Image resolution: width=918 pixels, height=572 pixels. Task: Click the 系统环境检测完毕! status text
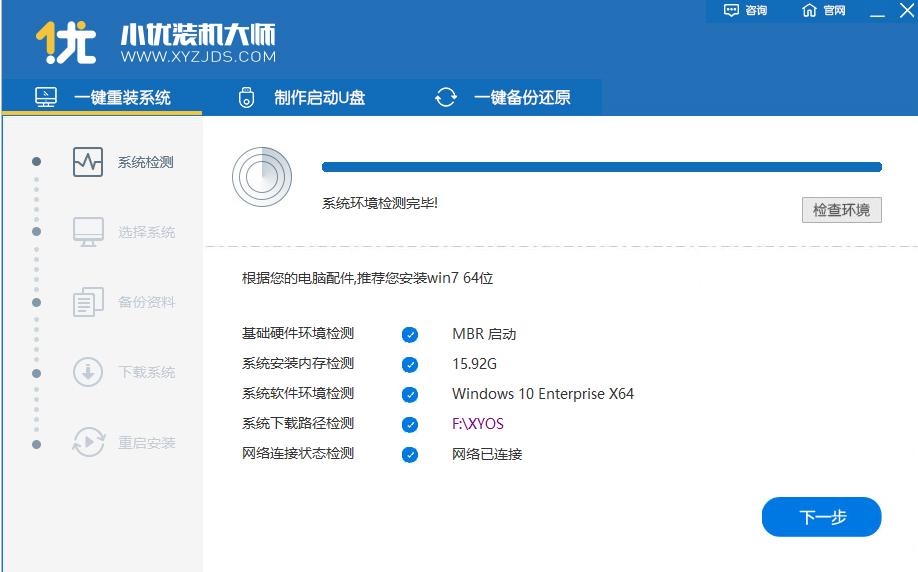click(x=380, y=203)
